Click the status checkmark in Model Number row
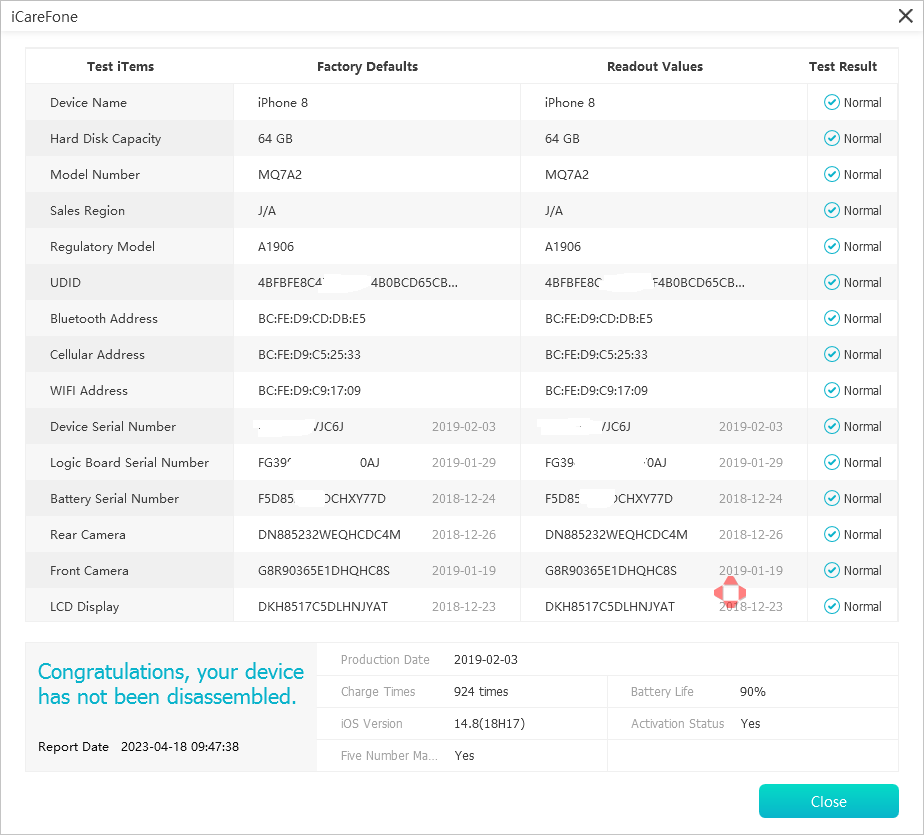 pos(831,174)
